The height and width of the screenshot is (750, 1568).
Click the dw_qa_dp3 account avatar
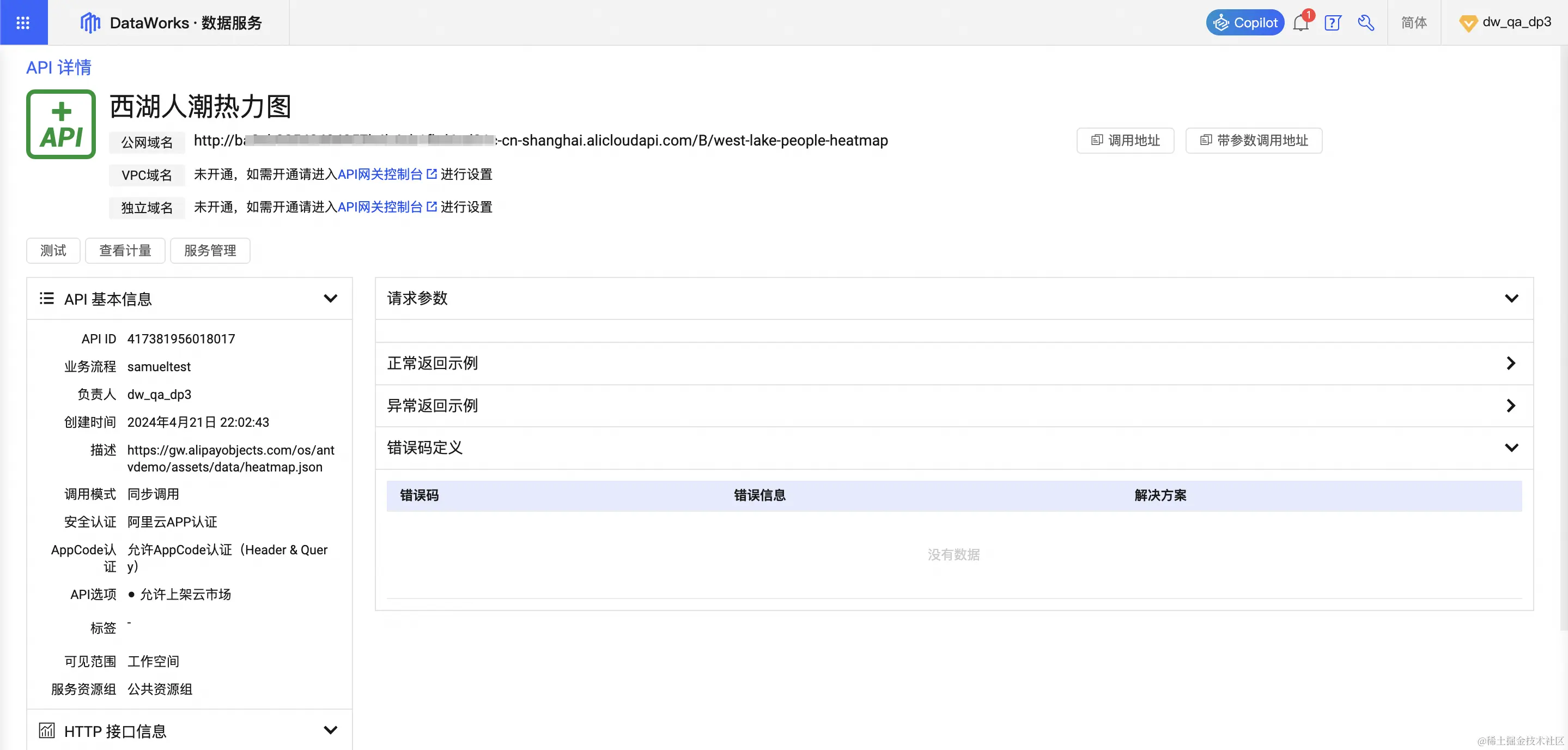1468,23
